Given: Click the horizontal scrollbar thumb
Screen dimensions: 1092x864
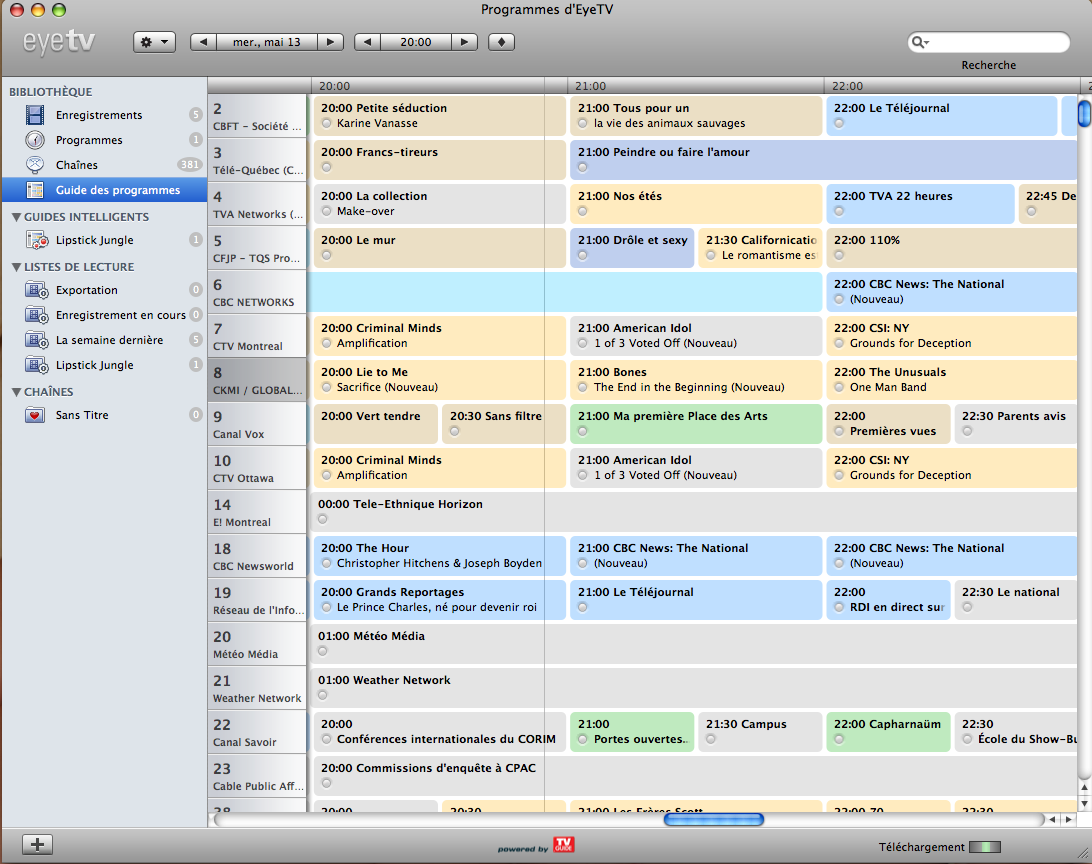Looking at the screenshot, I should pyautogui.click(x=714, y=819).
